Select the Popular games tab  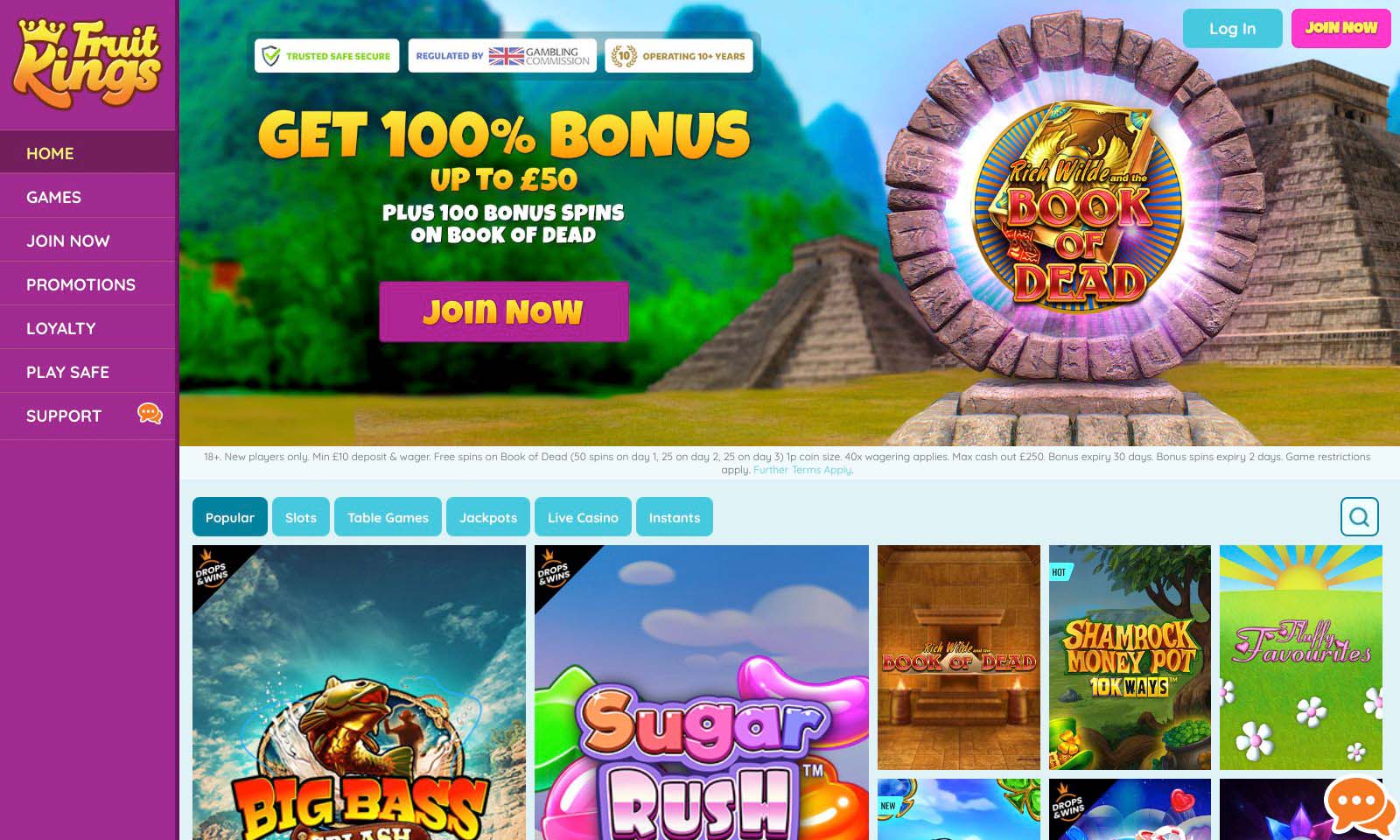click(x=230, y=517)
